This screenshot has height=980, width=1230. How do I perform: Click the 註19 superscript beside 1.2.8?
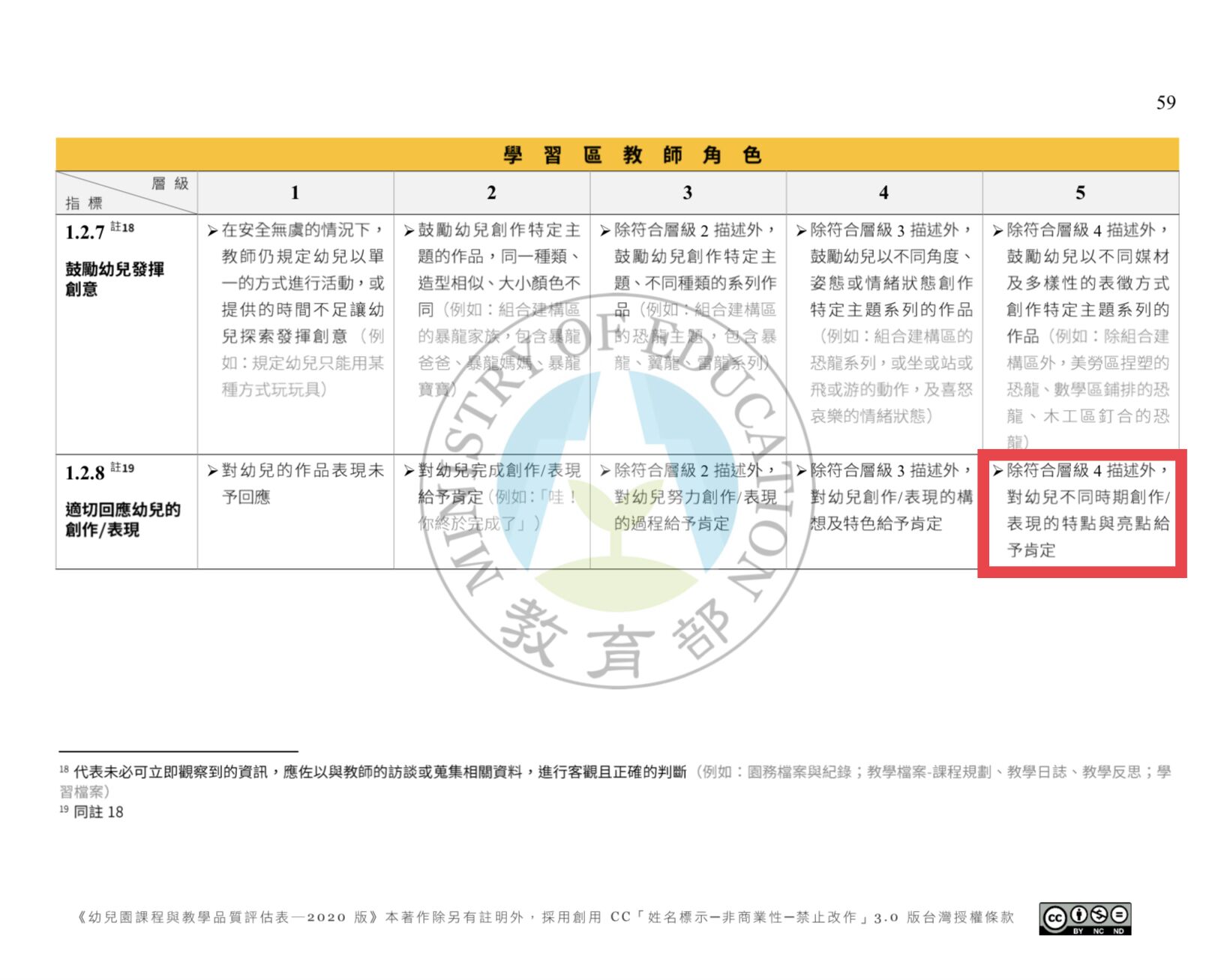coord(122,468)
